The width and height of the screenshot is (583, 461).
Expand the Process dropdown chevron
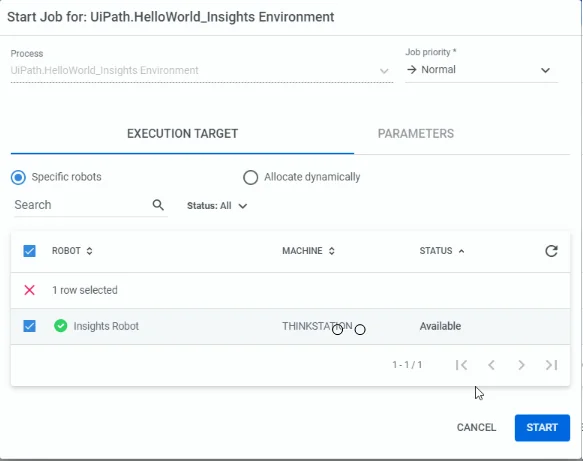[x=384, y=71]
